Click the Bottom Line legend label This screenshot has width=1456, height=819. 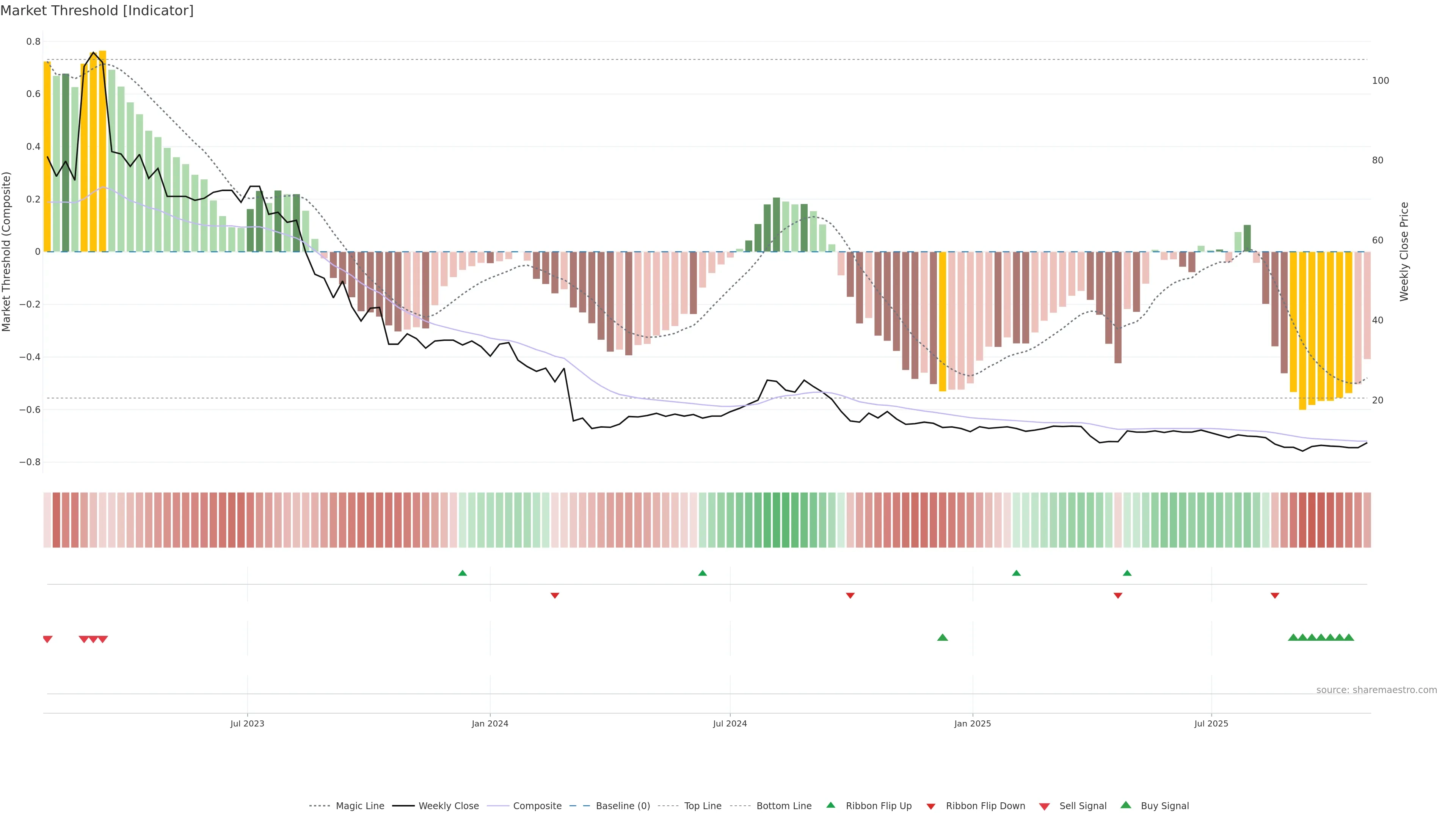tap(783, 806)
